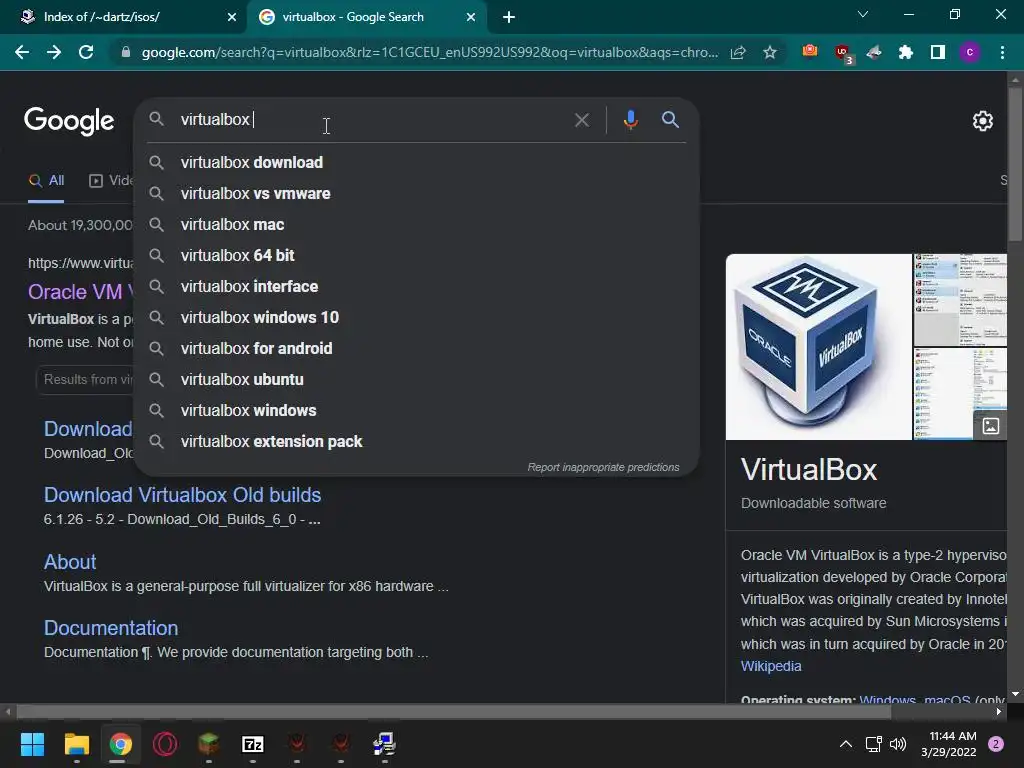Screen dimensions: 1024x768
Task: Open Google quick settings gear
Action: (x=983, y=121)
